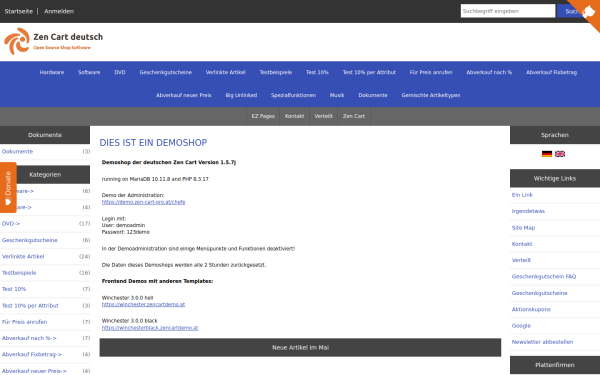
Task: Open the winchesterblack.zencartdemo.at link
Action: pyautogui.click(x=150, y=328)
